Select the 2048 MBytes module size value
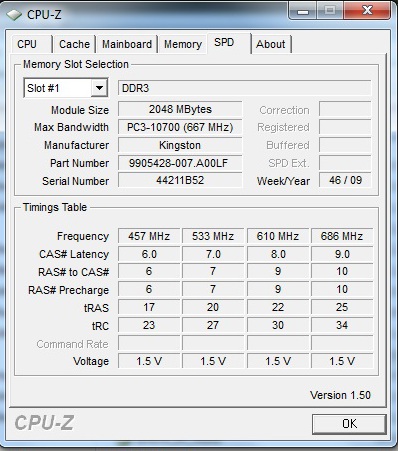The image size is (398, 451). pyautogui.click(x=180, y=109)
